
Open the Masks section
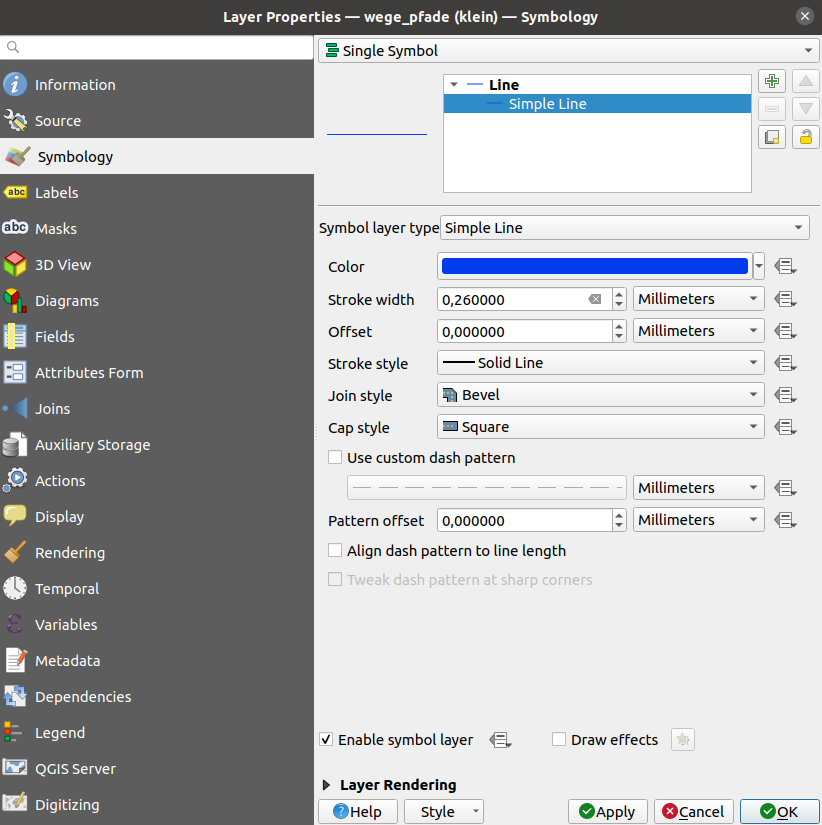[x=157, y=228]
